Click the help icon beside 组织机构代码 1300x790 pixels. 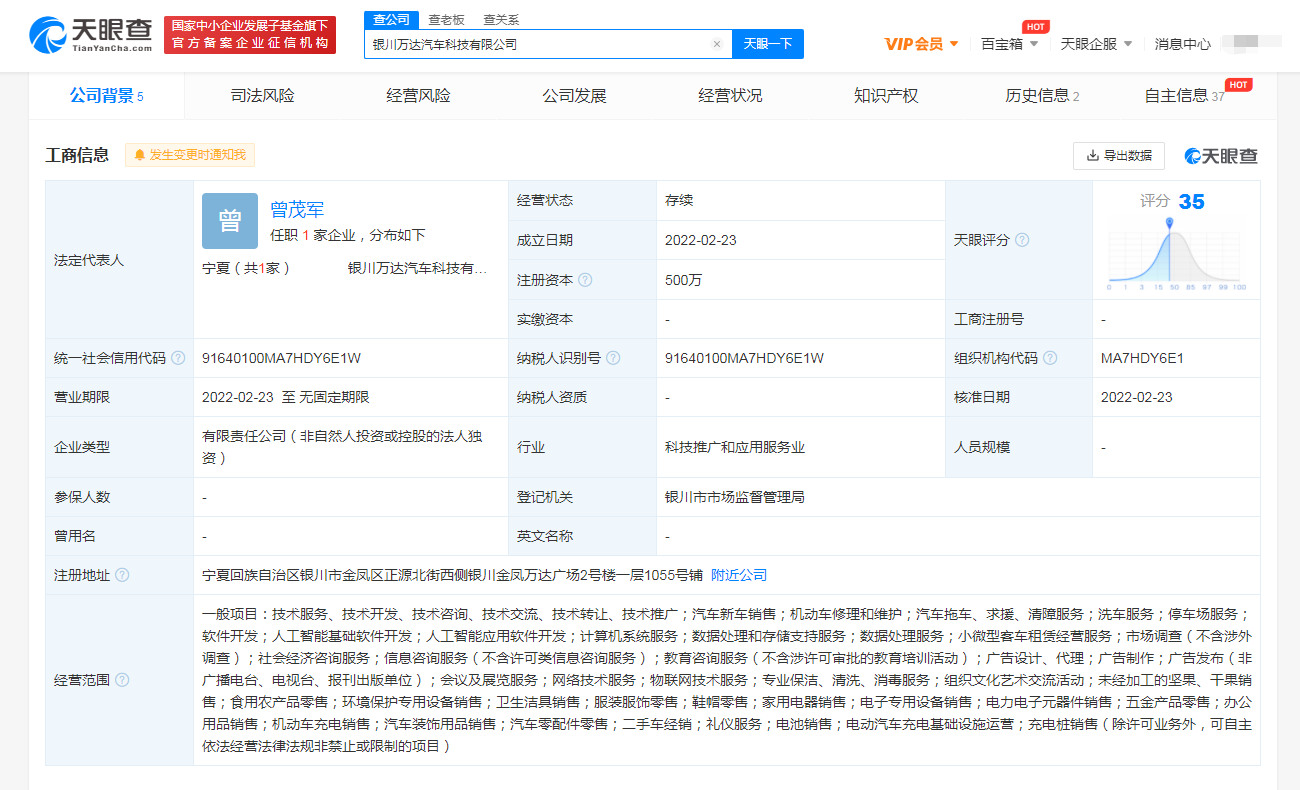coord(1049,358)
